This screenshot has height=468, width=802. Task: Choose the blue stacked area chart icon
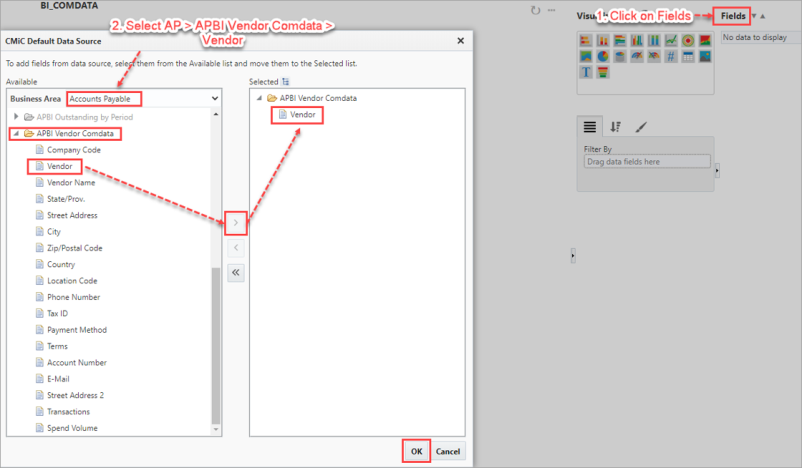[586, 56]
